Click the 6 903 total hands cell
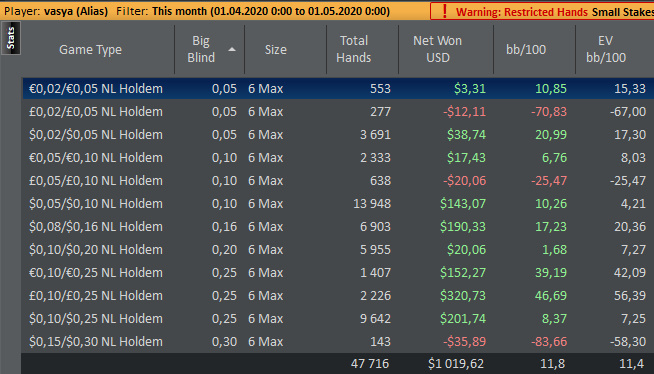The width and height of the screenshot is (654, 374). point(375,226)
